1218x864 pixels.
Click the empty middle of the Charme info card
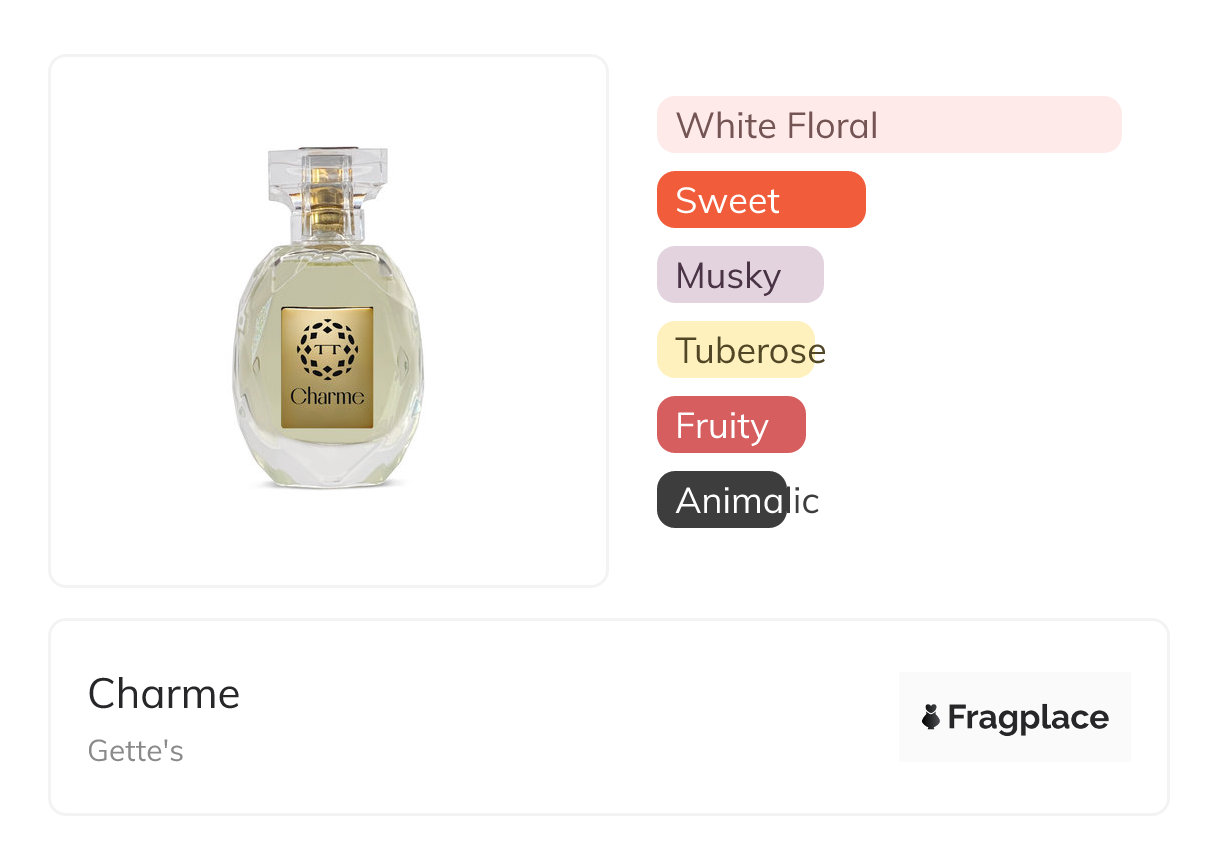[x=560, y=717]
